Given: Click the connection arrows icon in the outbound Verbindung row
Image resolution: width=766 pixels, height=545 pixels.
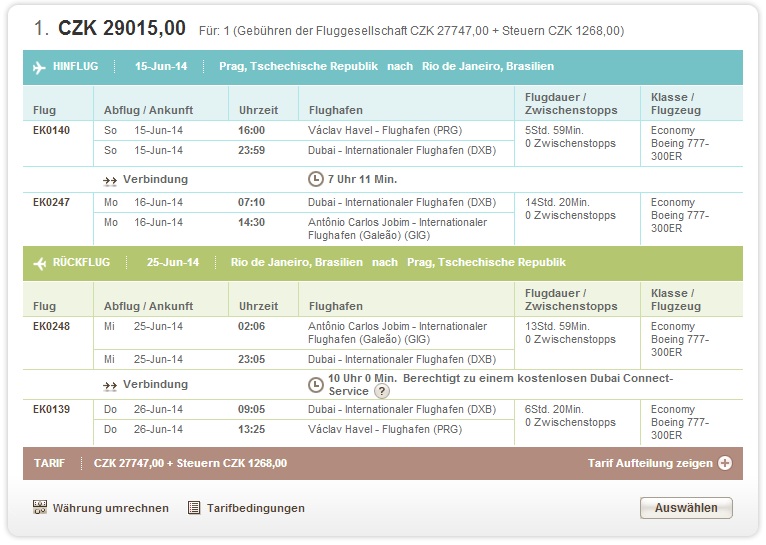Looking at the screenshot, I should (110, 181).
